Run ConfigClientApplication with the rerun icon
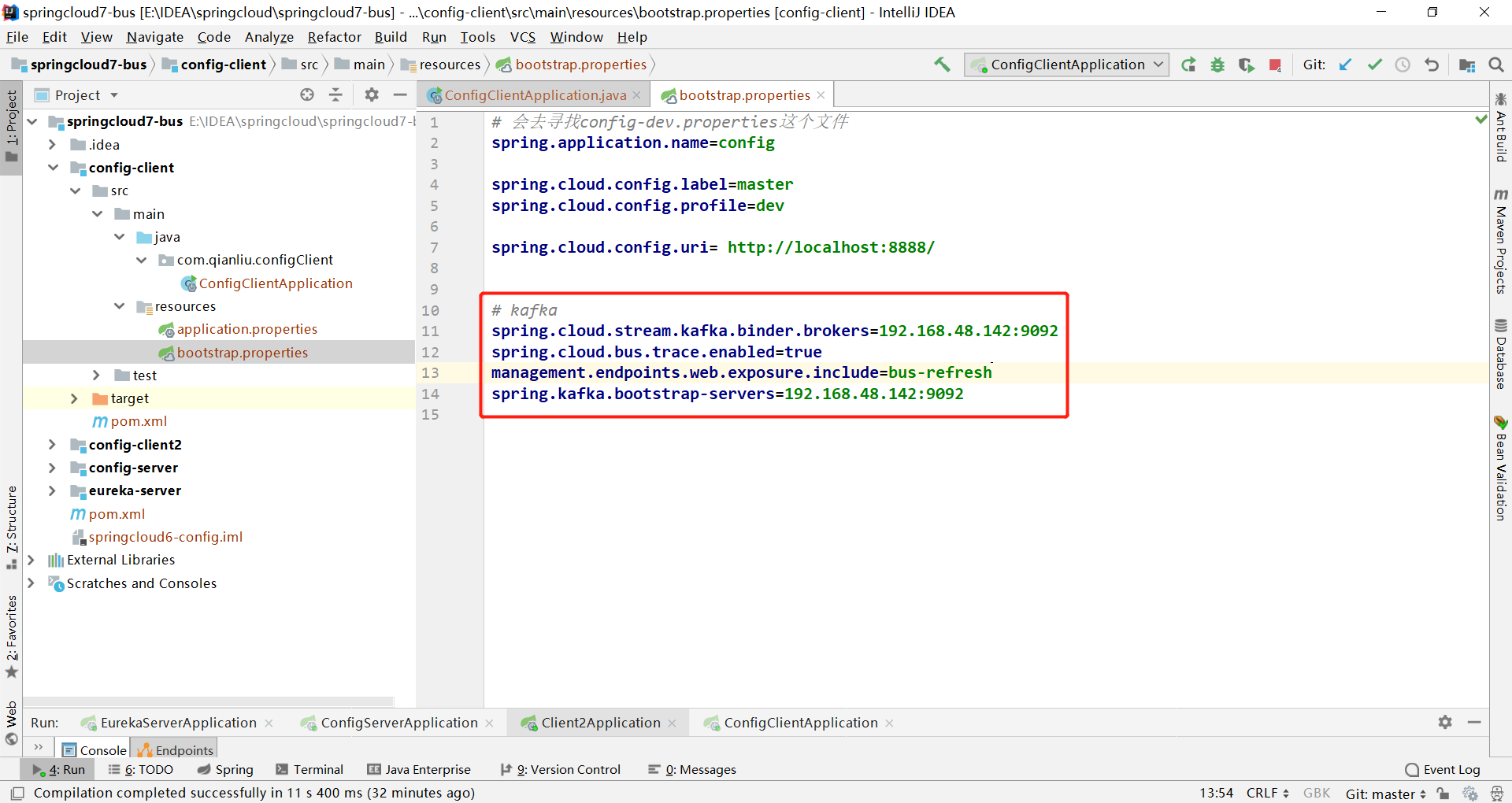 point(1188,65)
